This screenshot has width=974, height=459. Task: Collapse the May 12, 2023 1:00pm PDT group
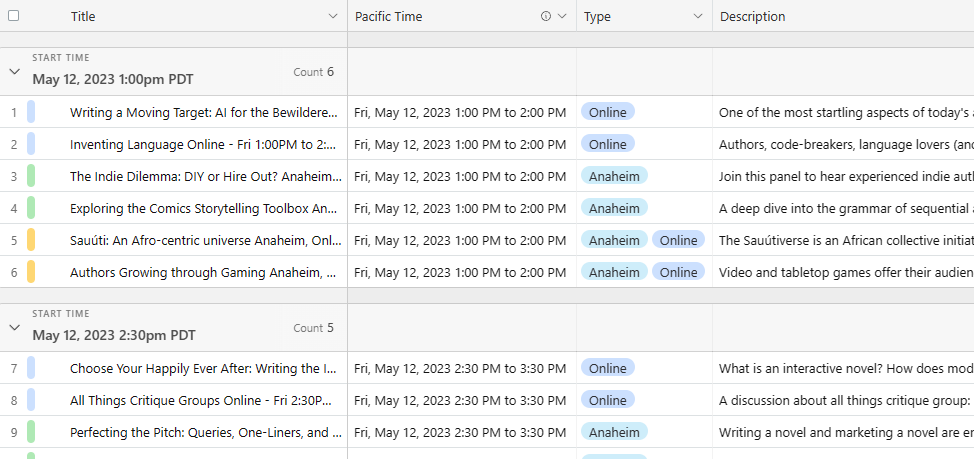(14, 72)
